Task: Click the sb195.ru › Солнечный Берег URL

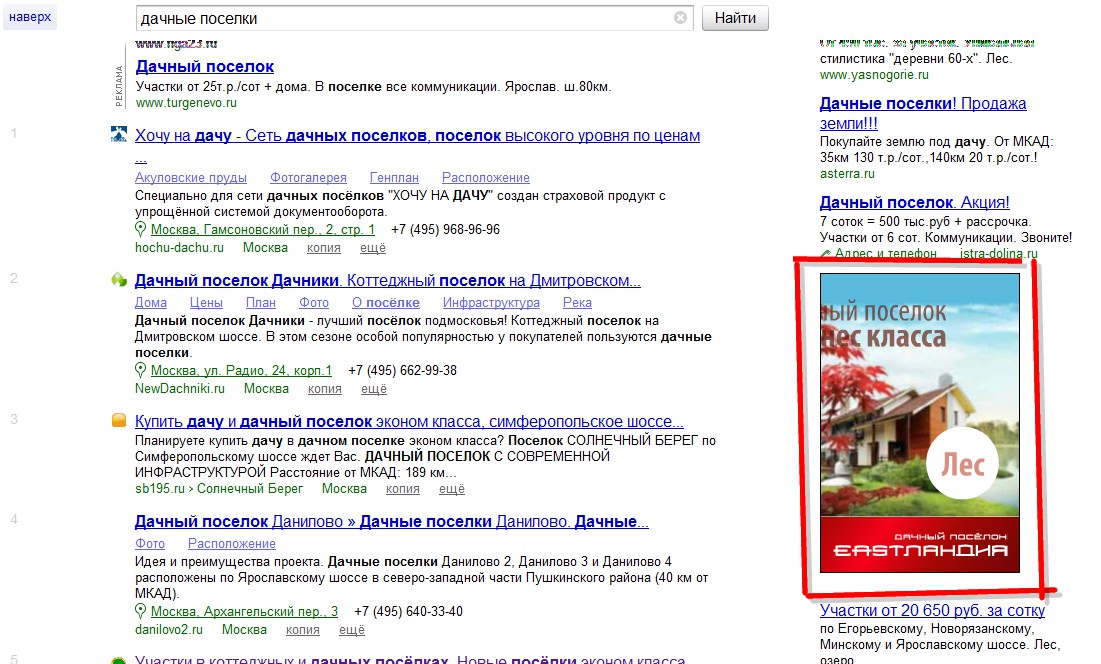Action: 218,489
